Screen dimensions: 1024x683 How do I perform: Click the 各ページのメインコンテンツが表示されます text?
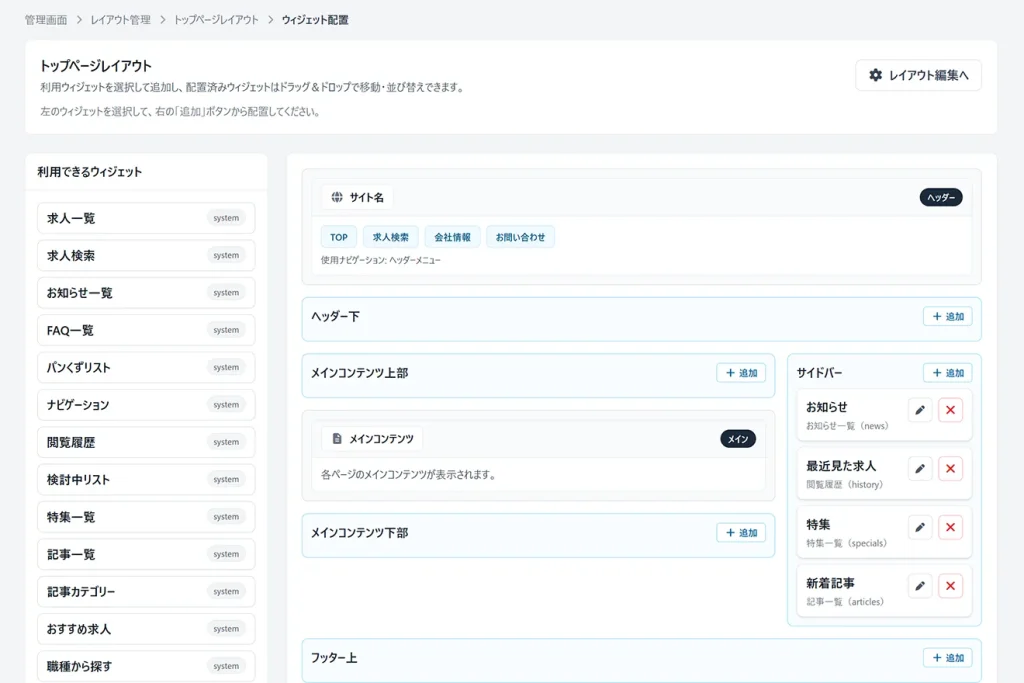tap(408, 475)
